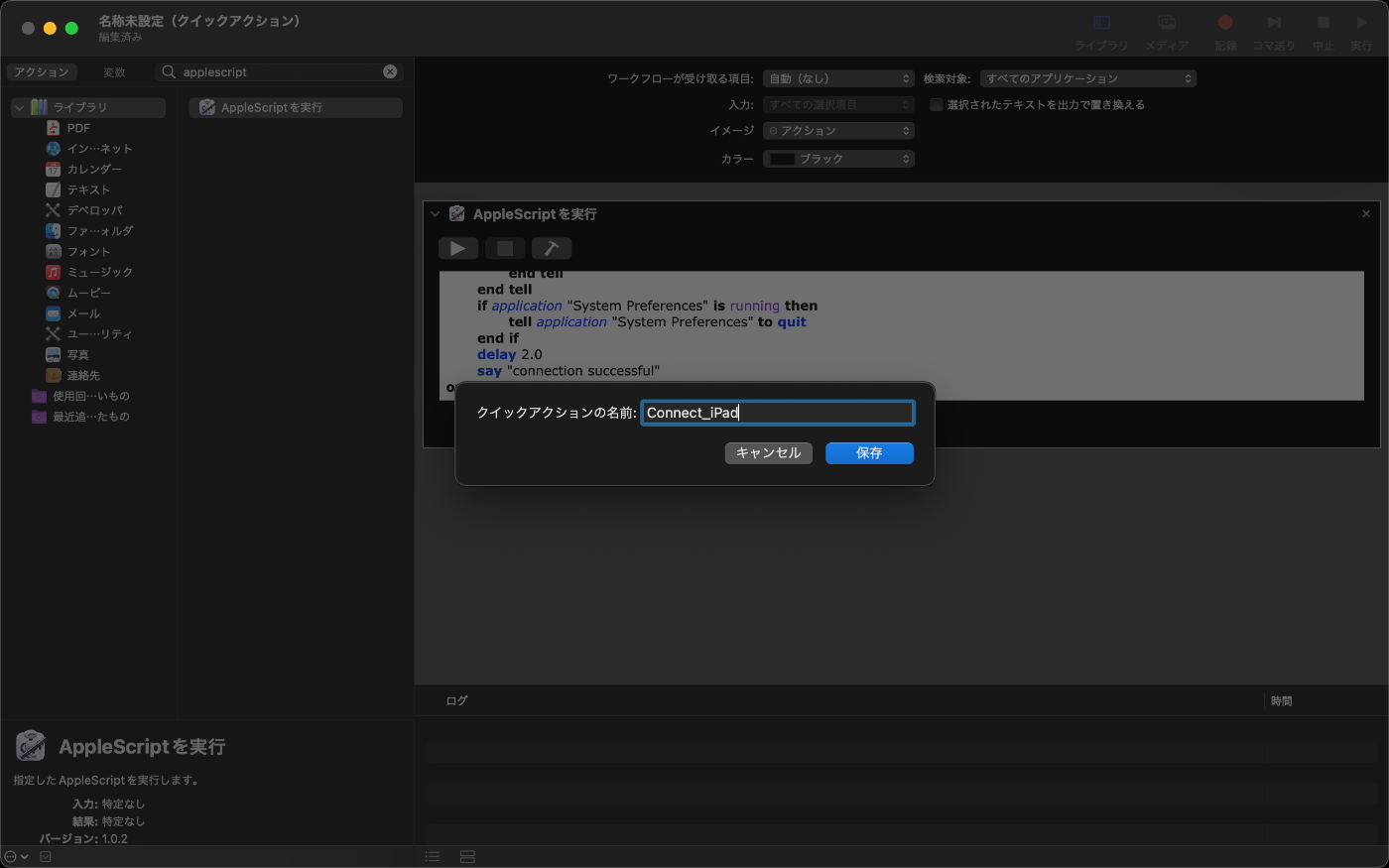Image resolution: width=1389 pixels, height=868 pixels.
Task: Run the AppleScript with the play button
Action: [x=457, y=248]
